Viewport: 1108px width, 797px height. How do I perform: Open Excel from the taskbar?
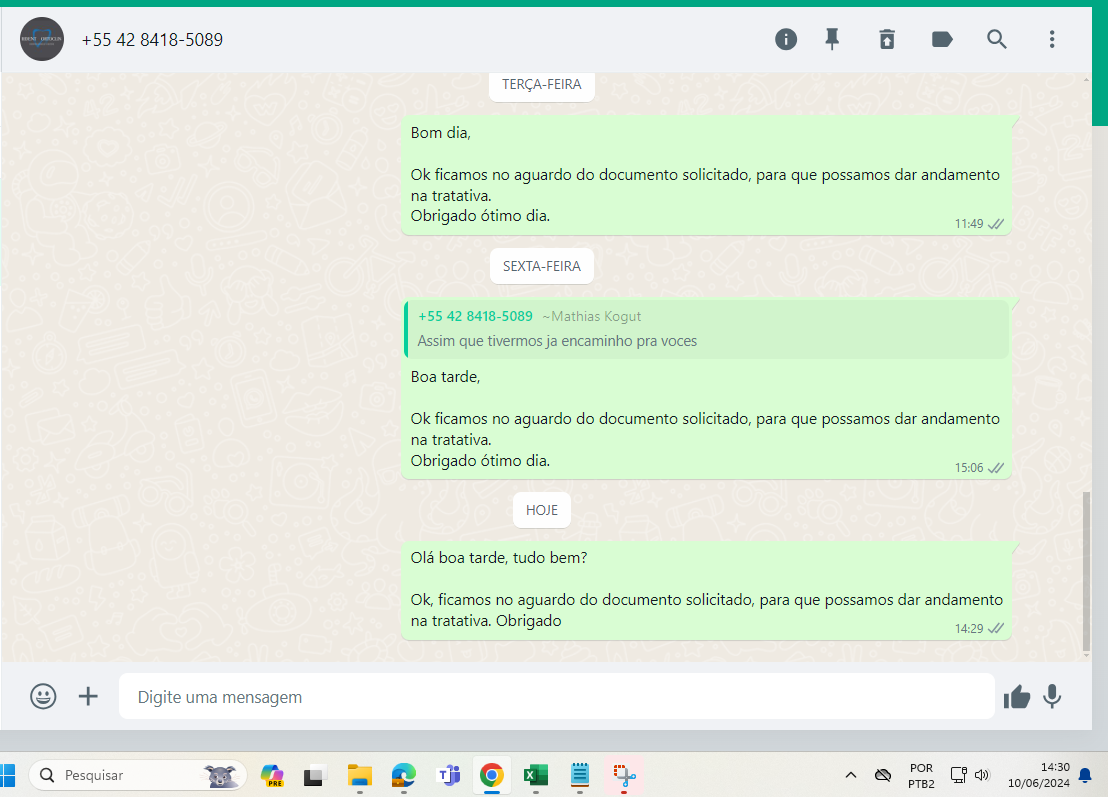point(536,775)
